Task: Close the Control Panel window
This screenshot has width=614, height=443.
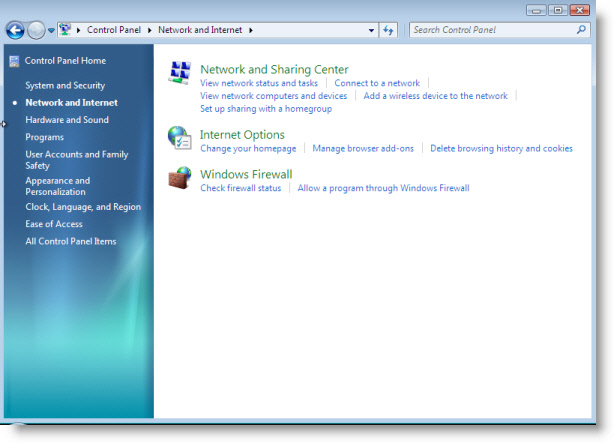Action: pyautogui.click(x=580, y=10)
